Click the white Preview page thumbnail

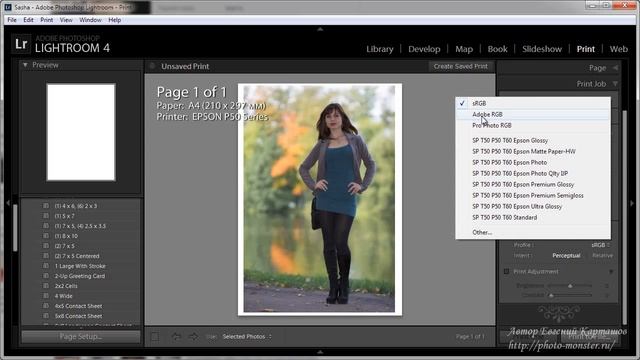(81, 132)
